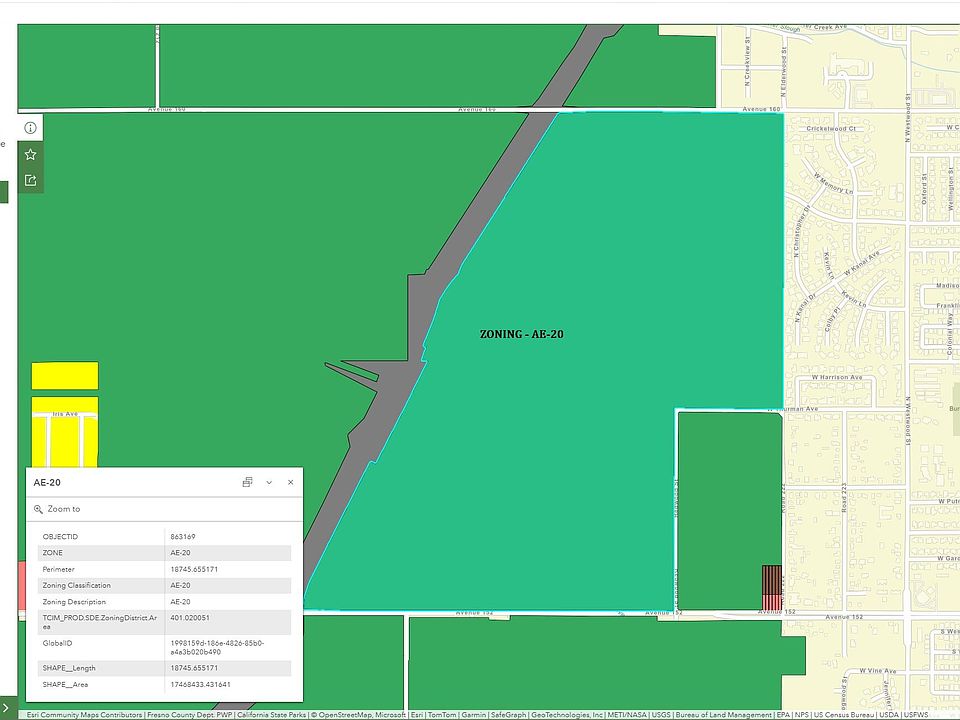Viewport: 960px width, 720px height.
Task: Click Fresno County Dept. PWP attribution text
Action: click(x=190, y=714)
